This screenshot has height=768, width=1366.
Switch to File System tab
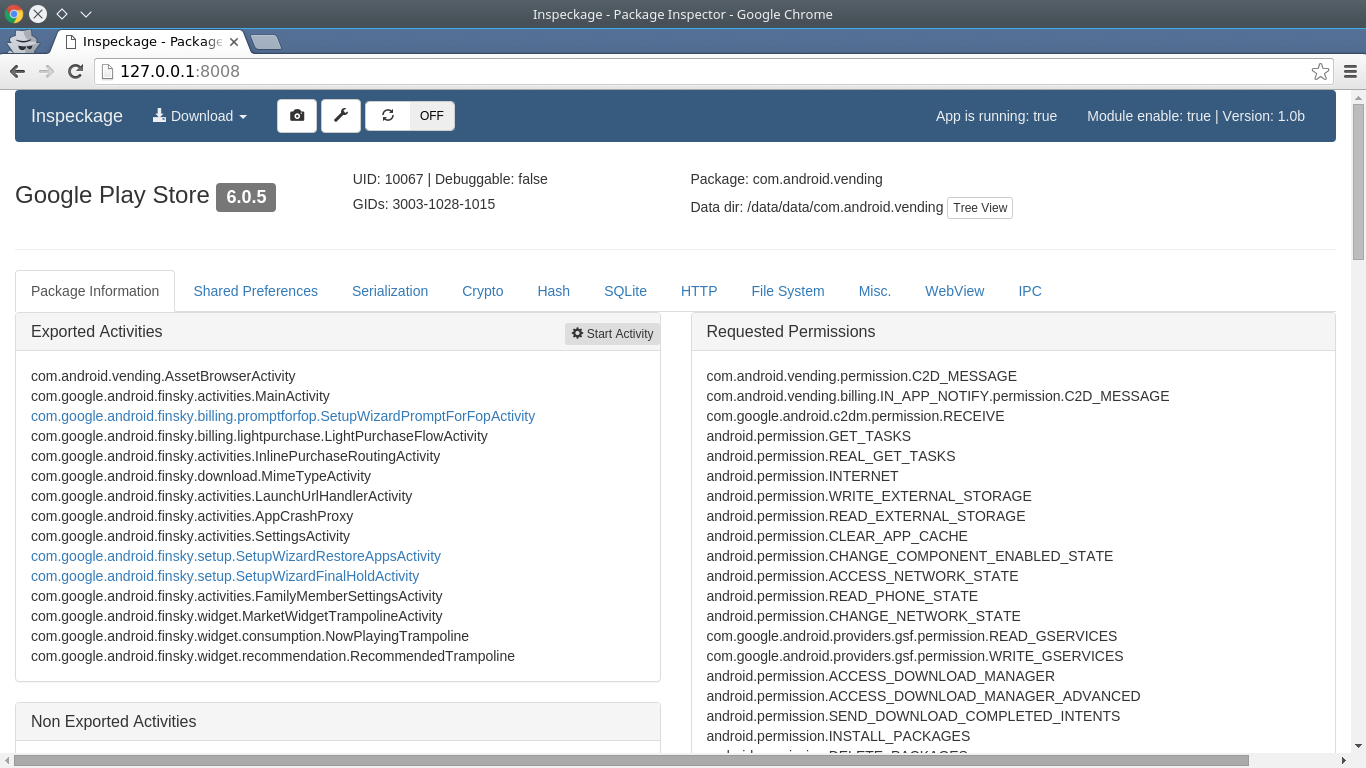(788, 291)
